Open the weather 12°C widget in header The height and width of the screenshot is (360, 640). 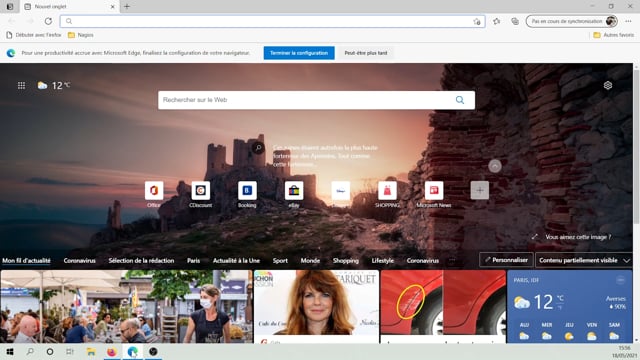point(54,85)
